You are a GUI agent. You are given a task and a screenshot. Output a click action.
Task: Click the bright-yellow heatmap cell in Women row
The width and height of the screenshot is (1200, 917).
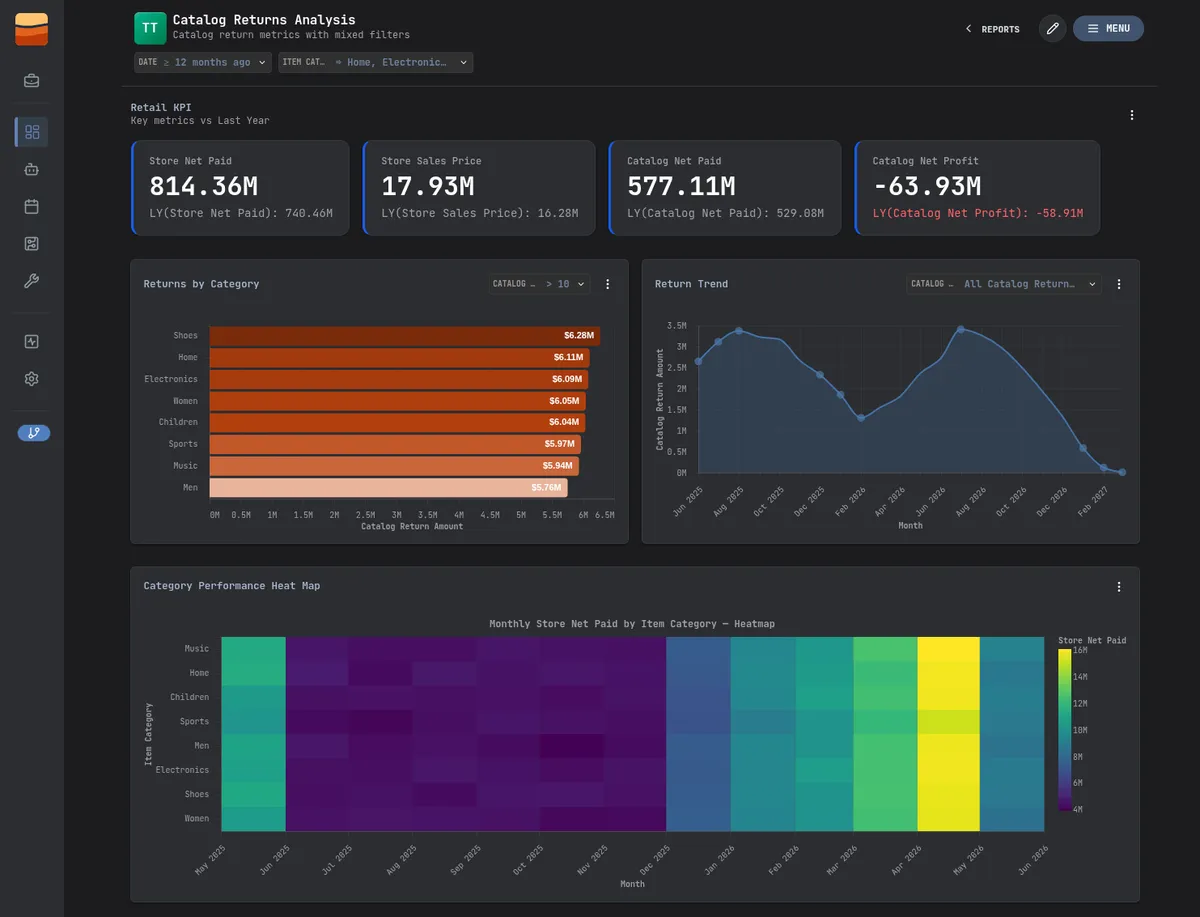(948, 818)
